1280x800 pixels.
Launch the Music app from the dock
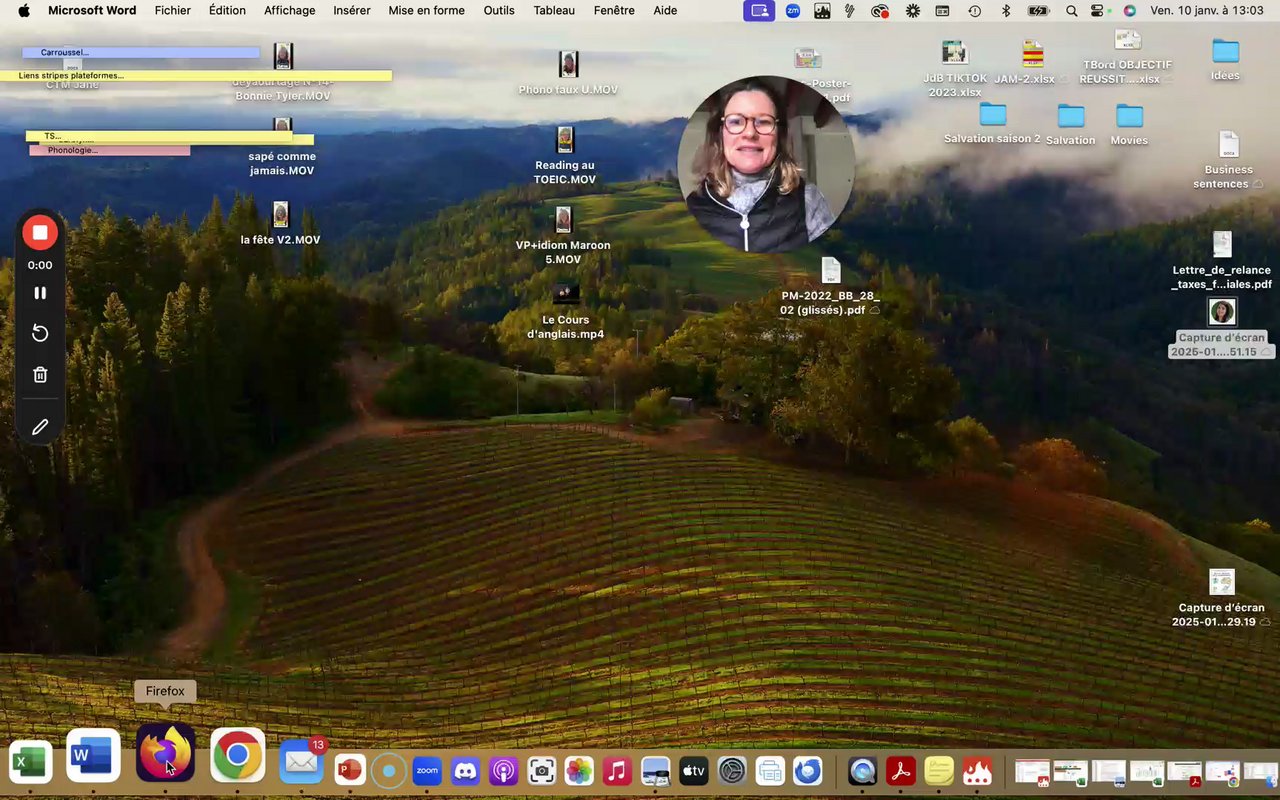[x=617, y=770]
